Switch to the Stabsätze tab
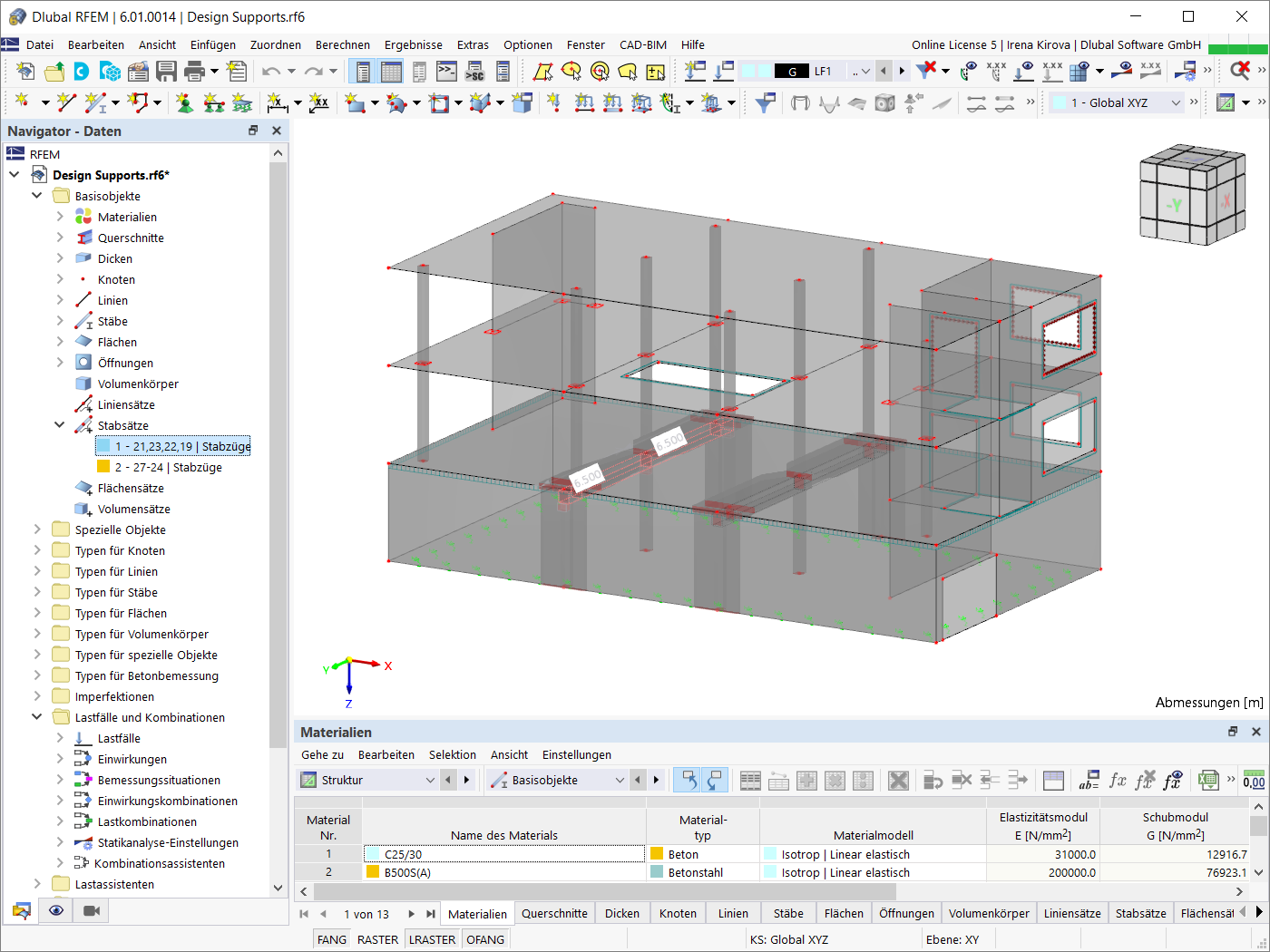 [1141, 913]
